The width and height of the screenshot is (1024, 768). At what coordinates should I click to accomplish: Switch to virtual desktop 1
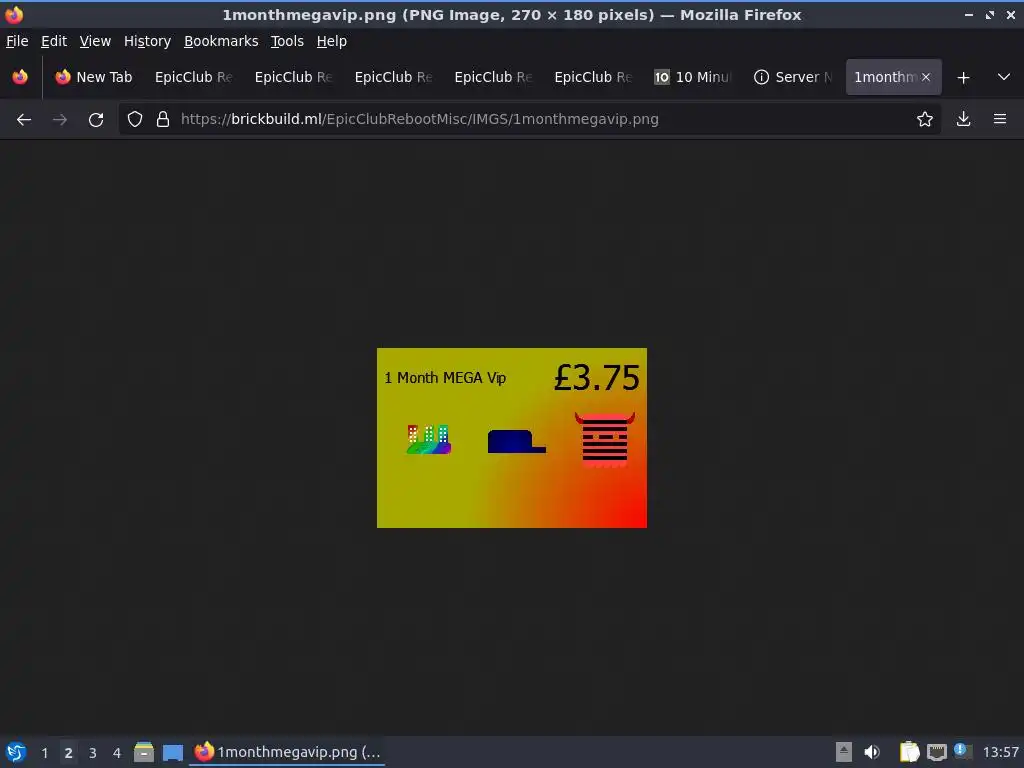pyautogui.click(x=44, y=752)
